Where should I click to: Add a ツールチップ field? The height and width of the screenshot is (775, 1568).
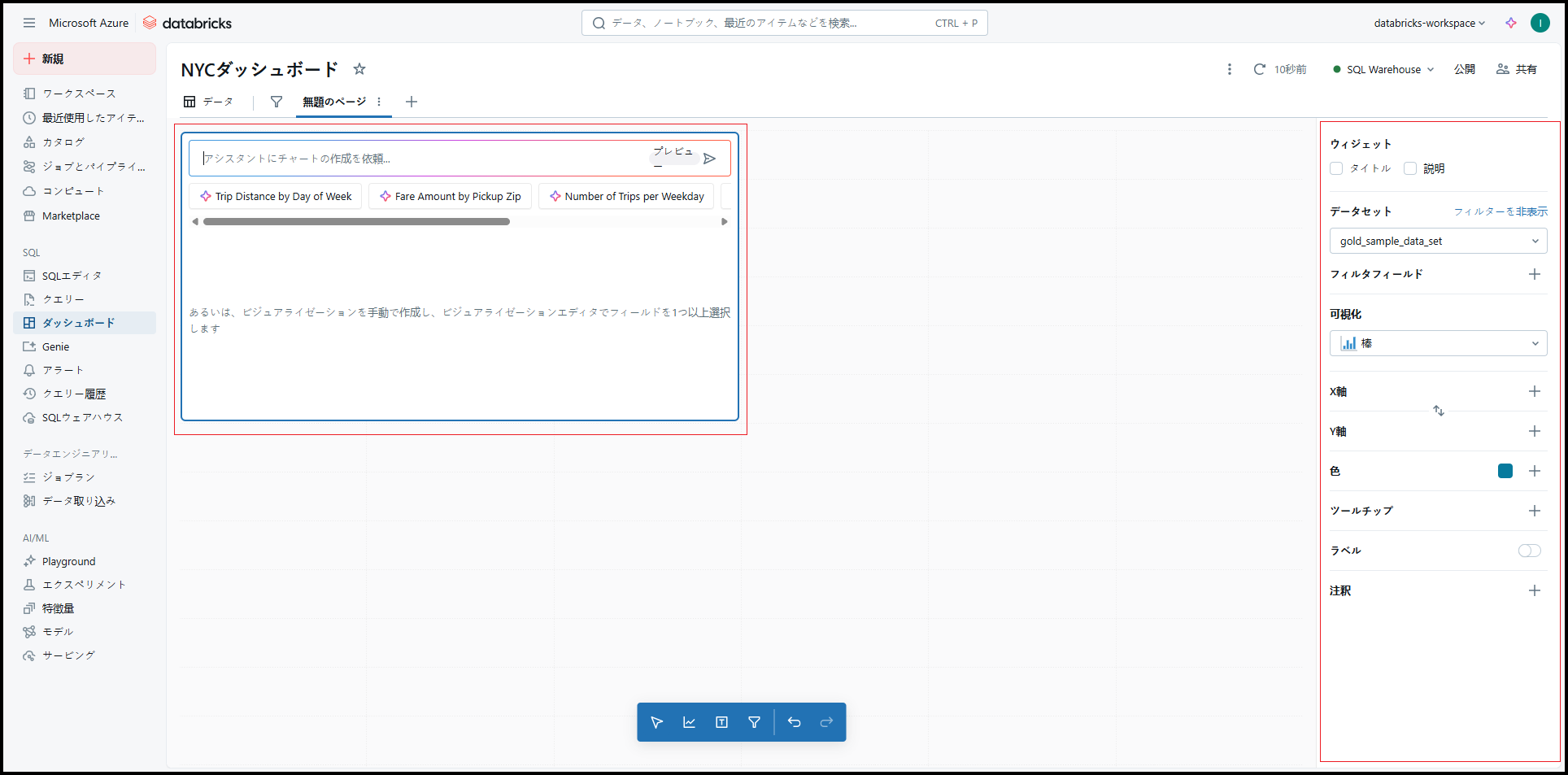pyautogui.click(x=1535, y=511)
